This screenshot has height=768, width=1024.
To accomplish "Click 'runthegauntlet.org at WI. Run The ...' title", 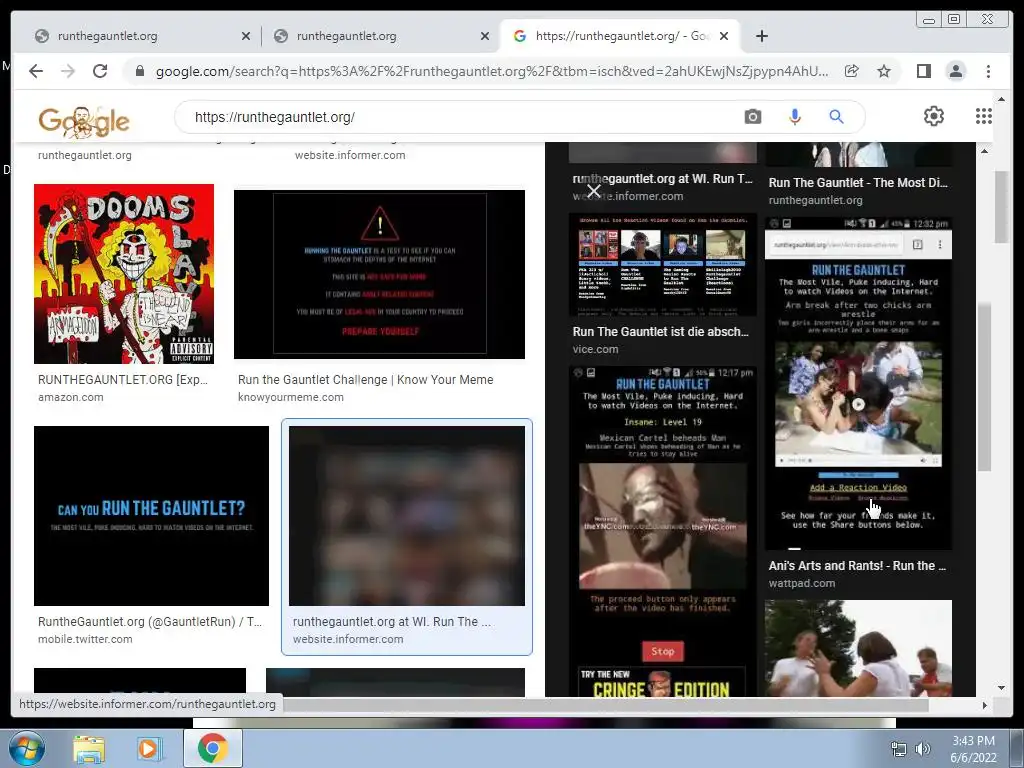I will tap(392, 622).
